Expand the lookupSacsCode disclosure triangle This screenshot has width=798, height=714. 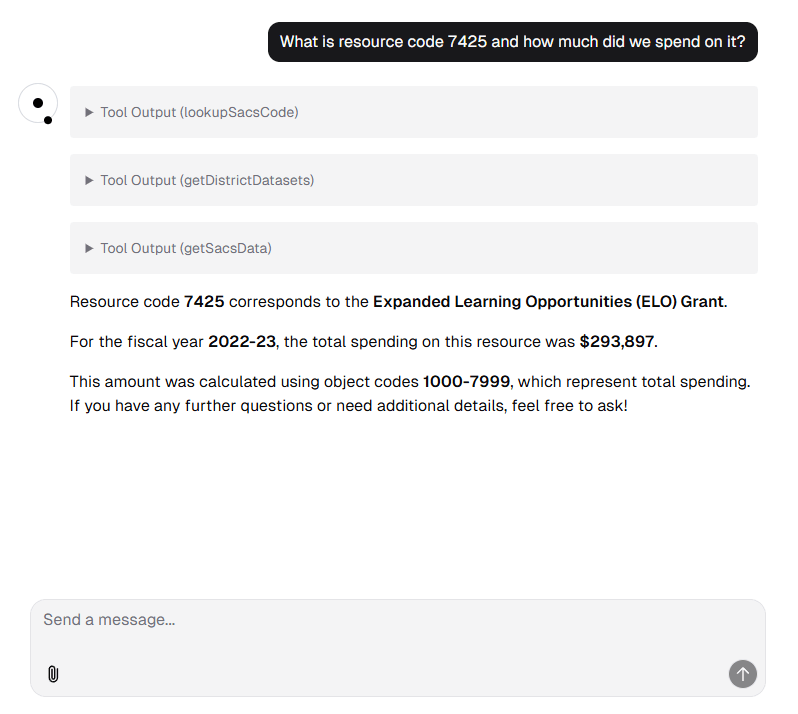point(89,112)
